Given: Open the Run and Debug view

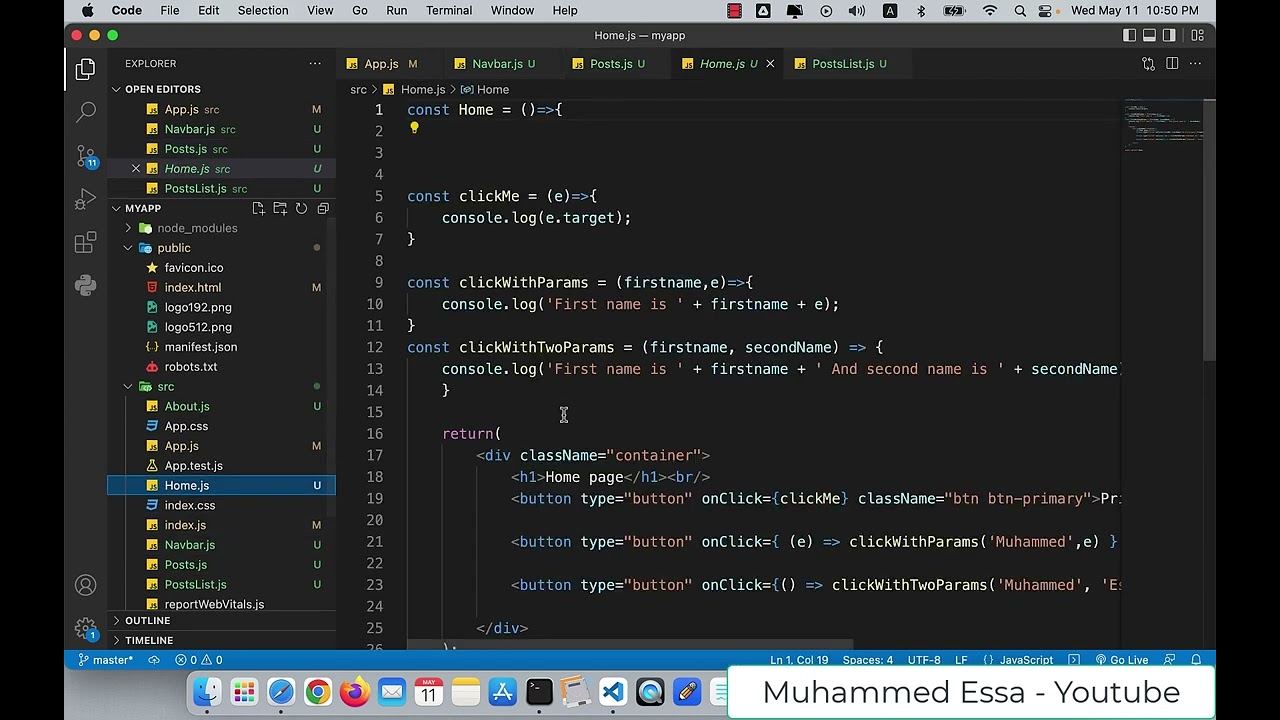Looking at the screenshot, I should pyautogui.click(x=86, y=199).
